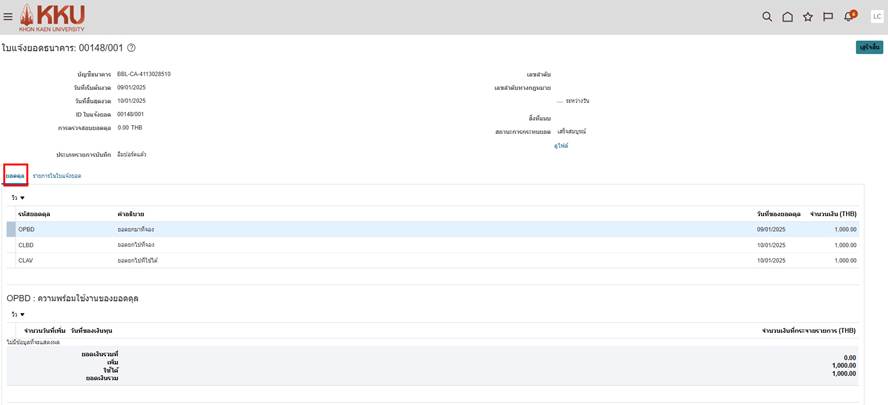The width and height of the screenshot is (888, 405).
Task: Go to the home page icon
Action: point(787,17)
